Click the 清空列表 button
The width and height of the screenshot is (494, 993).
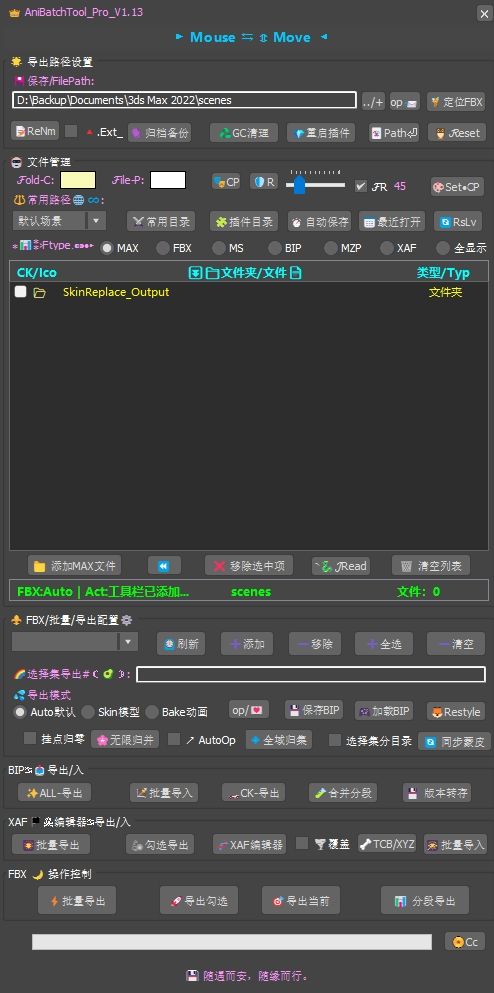pos(431,566)
